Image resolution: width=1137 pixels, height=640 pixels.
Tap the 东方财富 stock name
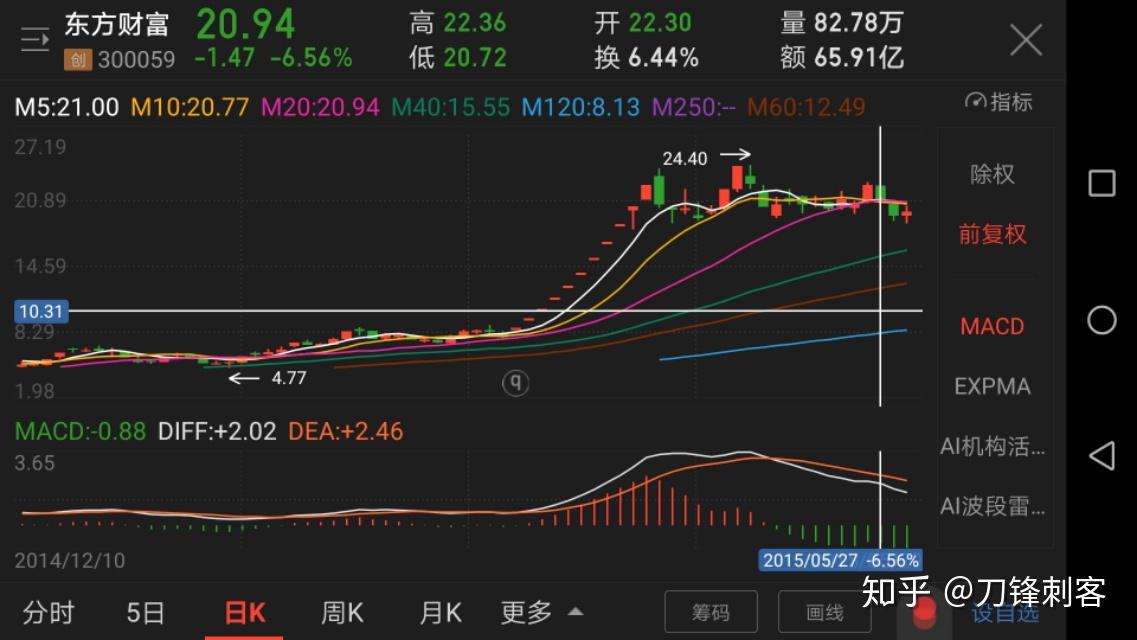coord(116,25)
